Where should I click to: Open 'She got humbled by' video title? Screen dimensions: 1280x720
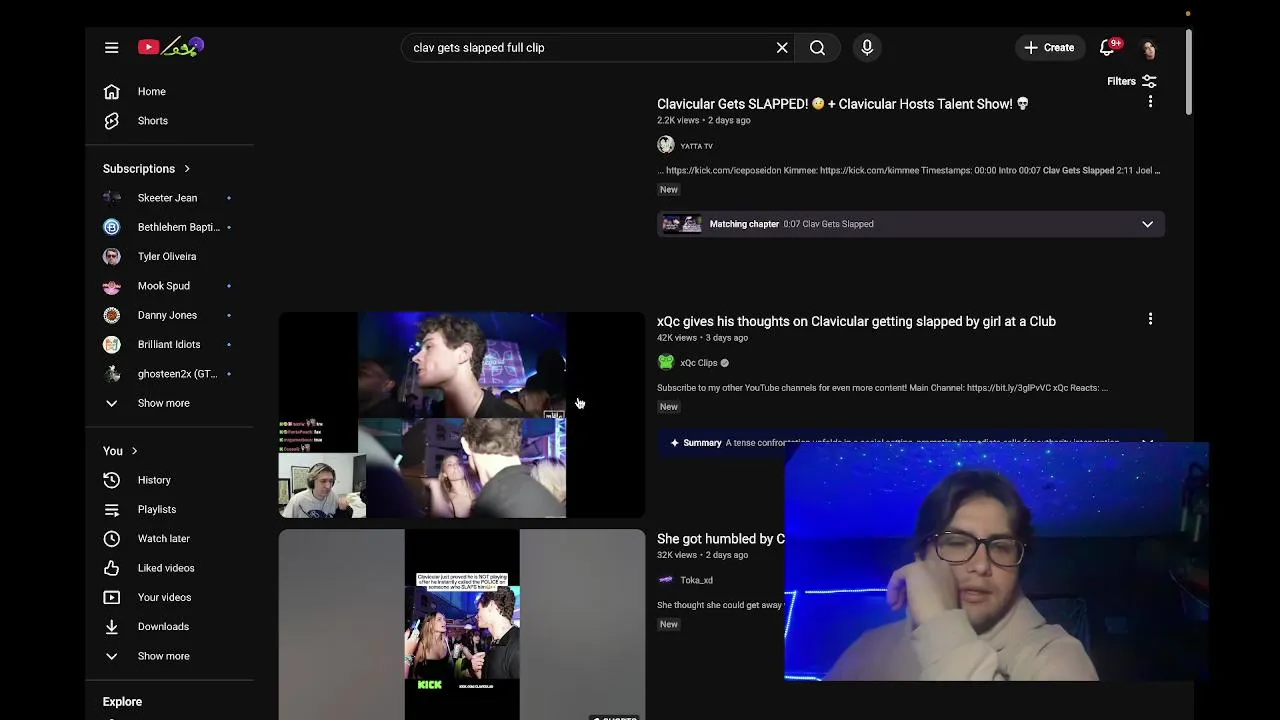coord(721,539)
